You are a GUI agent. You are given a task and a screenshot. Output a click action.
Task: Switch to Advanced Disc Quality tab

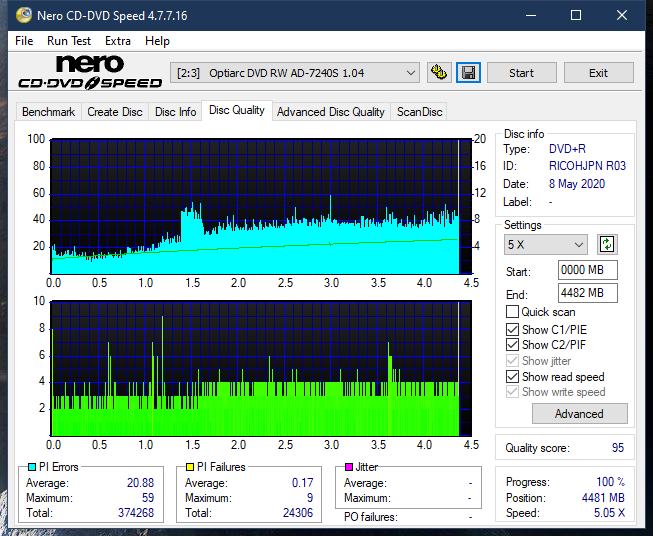pyautogui.click(x=331, y=112)
